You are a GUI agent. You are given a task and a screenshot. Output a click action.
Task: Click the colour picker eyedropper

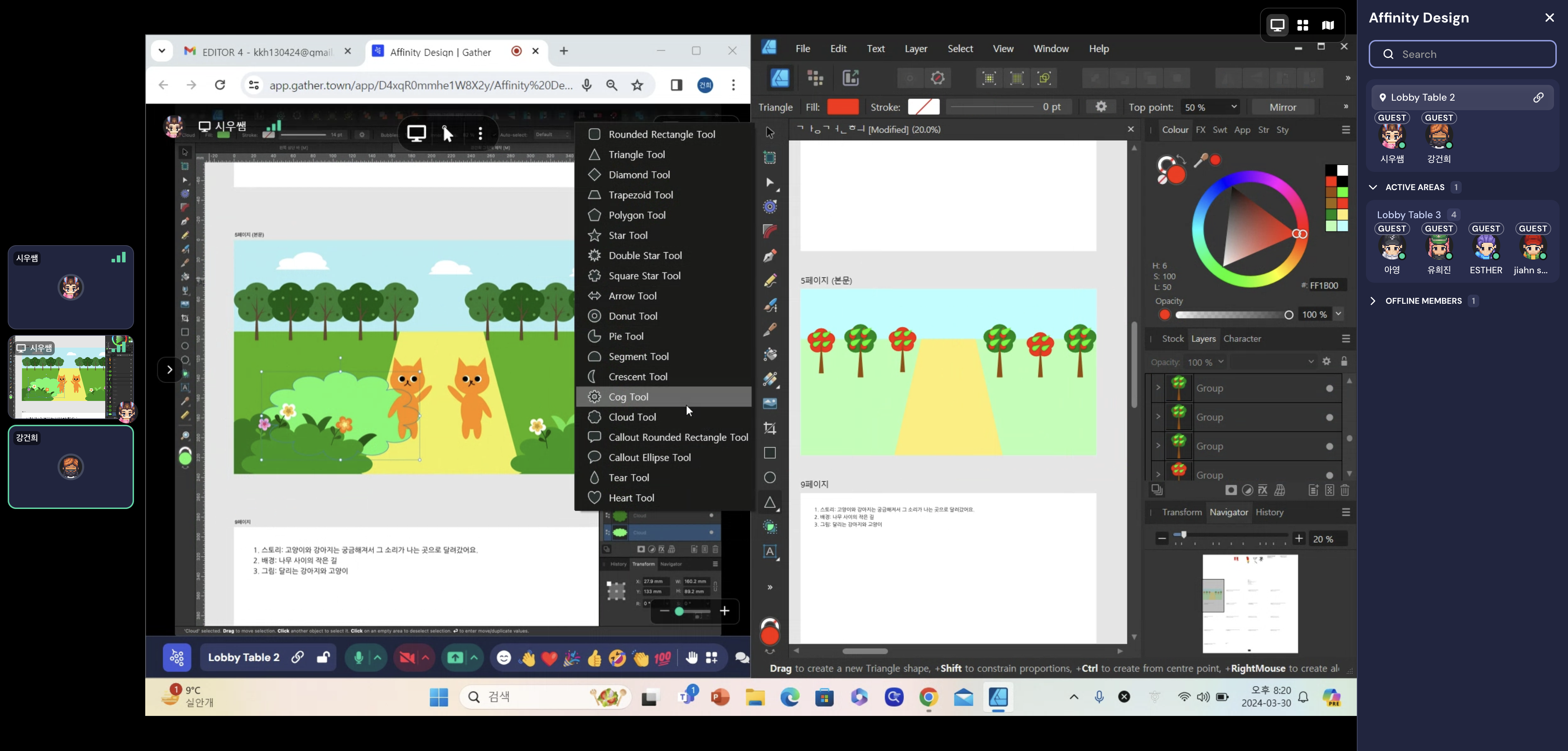(1200, 161)
